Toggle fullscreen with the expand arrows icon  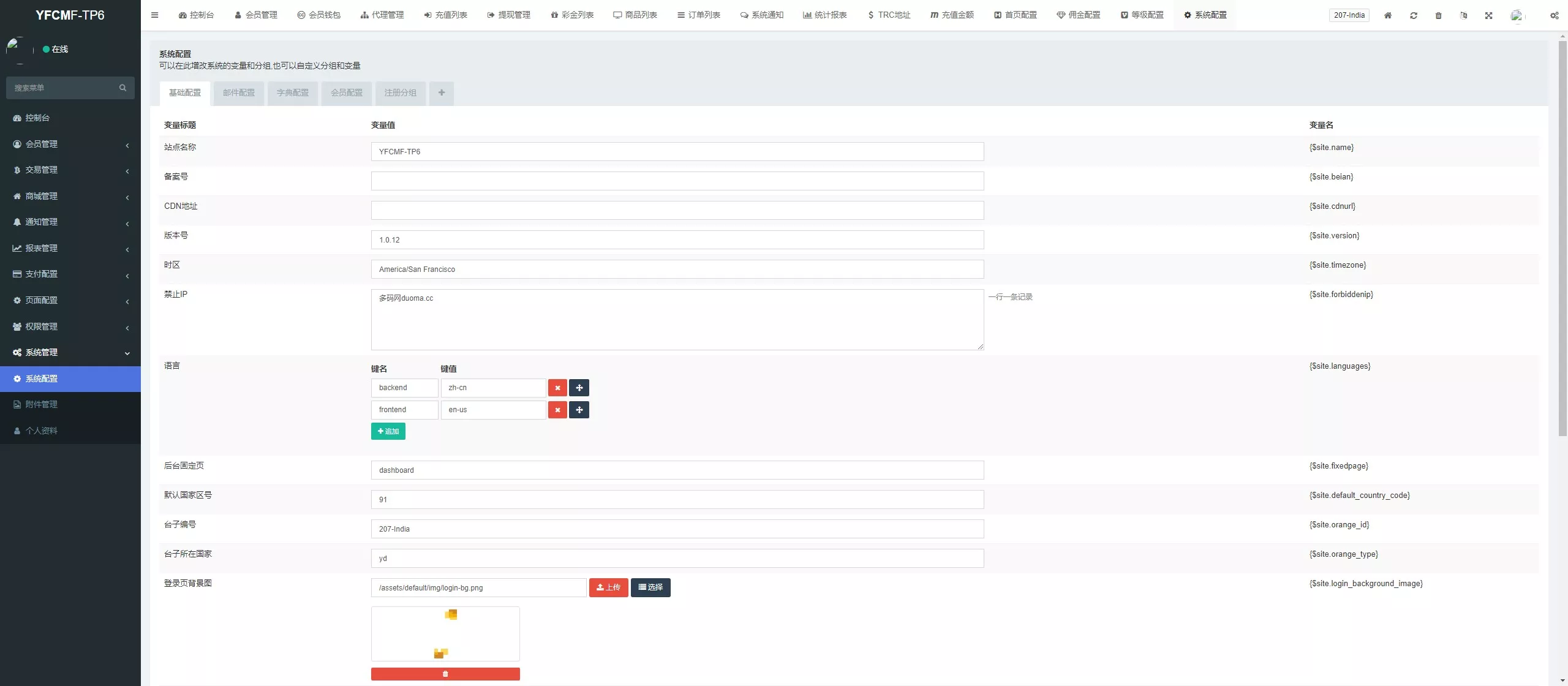[x=1488, y=15]
